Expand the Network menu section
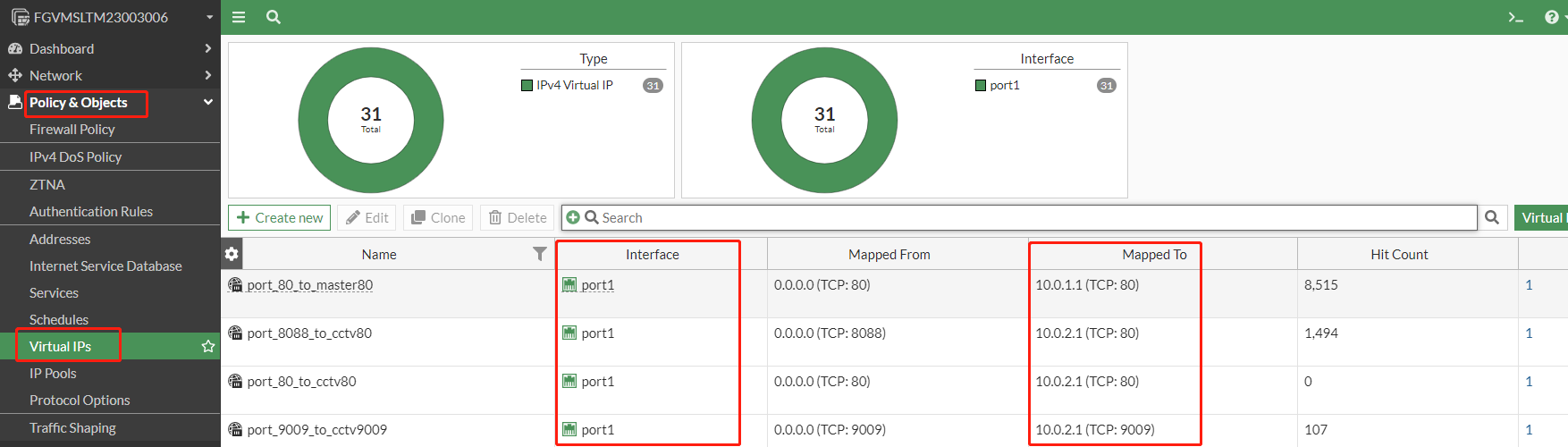Image resolution: width=1568 pixels, height=447 pixels. click(207, 75)
